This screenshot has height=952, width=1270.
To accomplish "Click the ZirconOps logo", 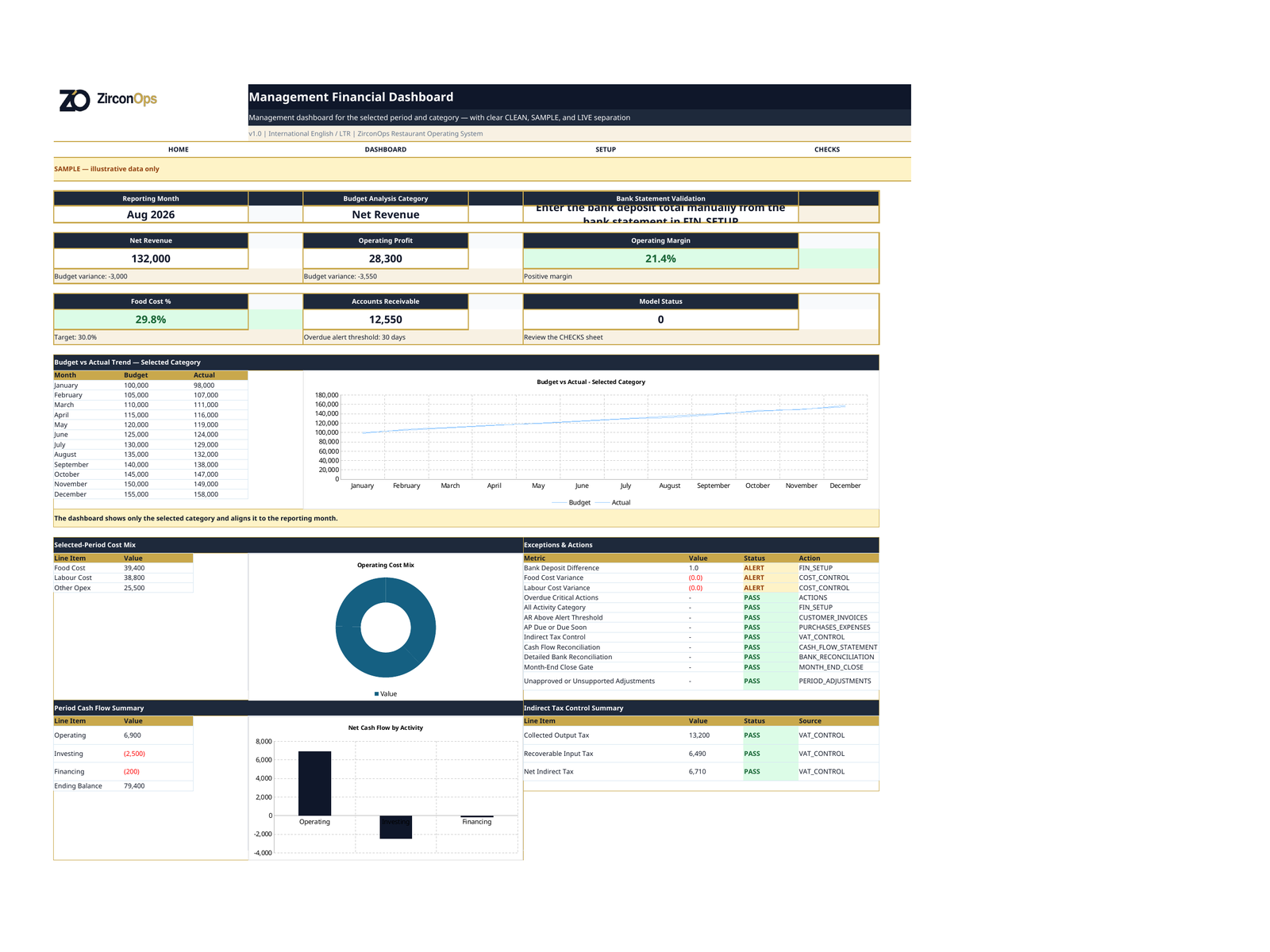I will point(109,100).
